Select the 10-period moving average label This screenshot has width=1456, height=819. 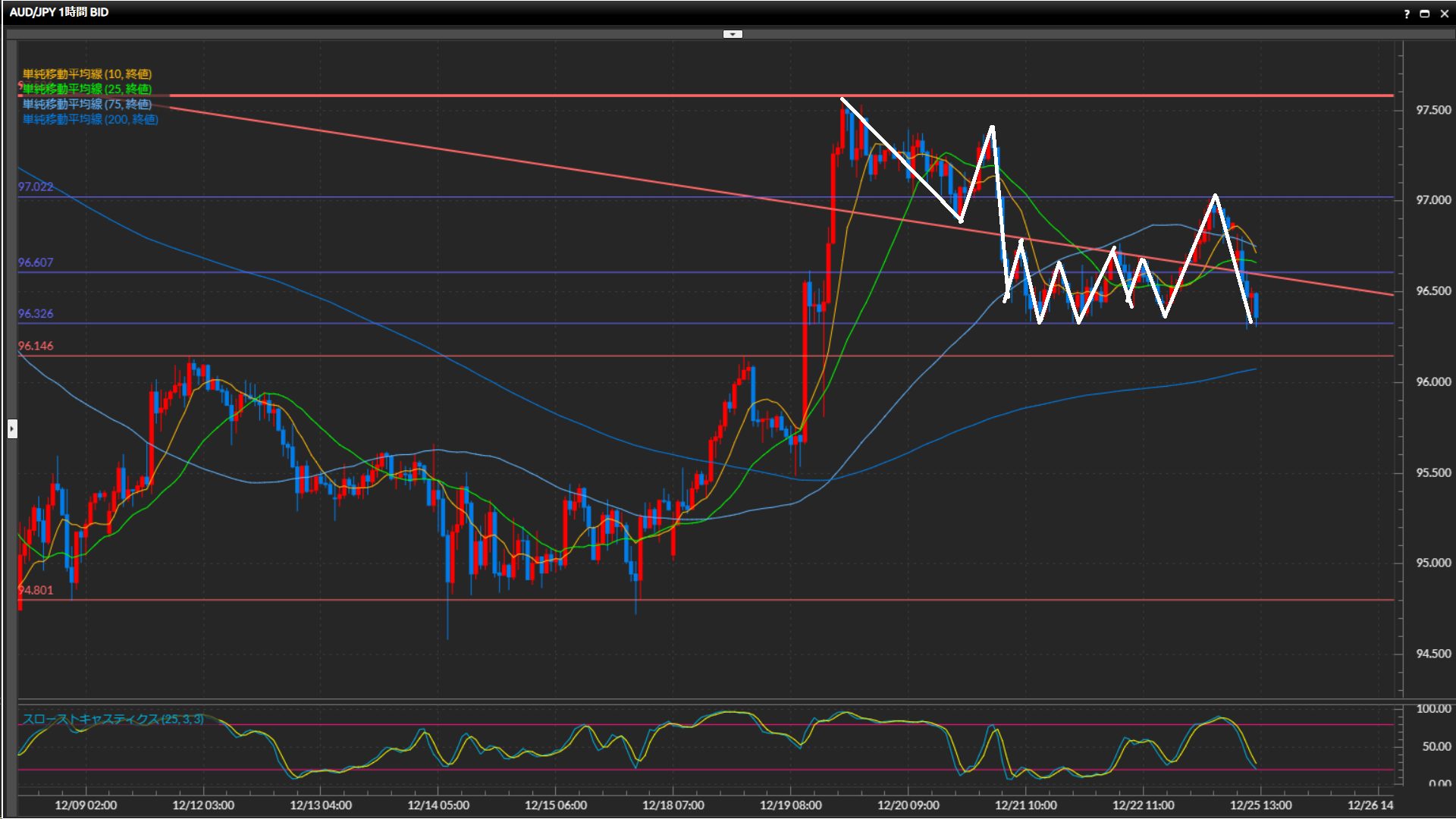coord(87,74)
